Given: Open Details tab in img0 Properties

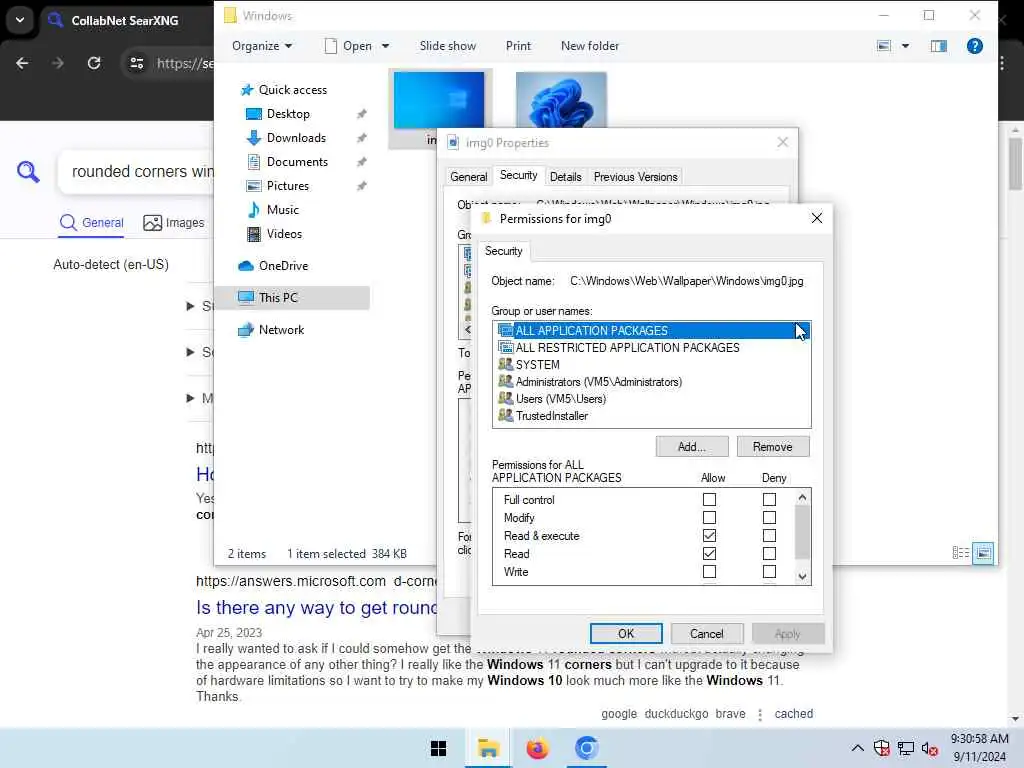Looking at the screenshot, I should pos(566,177).
